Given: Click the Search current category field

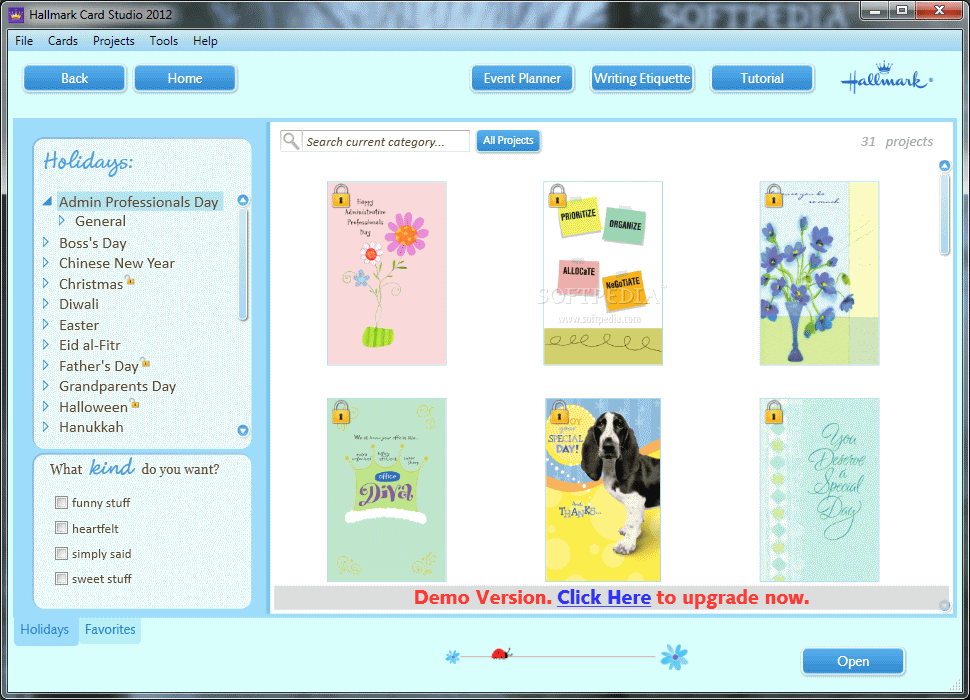Looking at the screenshot, I should coord(385,141).
